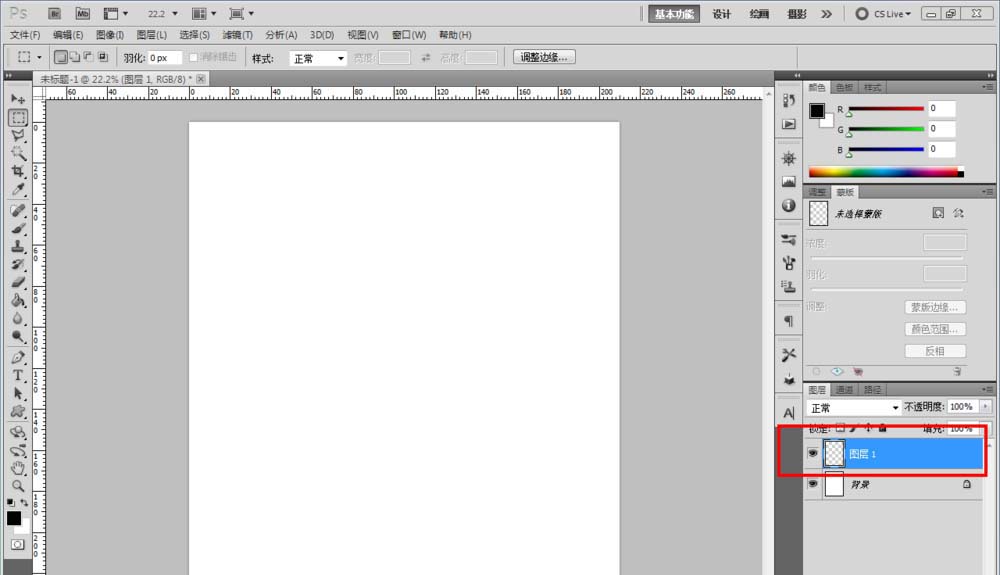Image resolution: width=1000 pixels, height=575 pixels.
Task: Click swap foreground and background colors icon
Action: tap(24, 503)
